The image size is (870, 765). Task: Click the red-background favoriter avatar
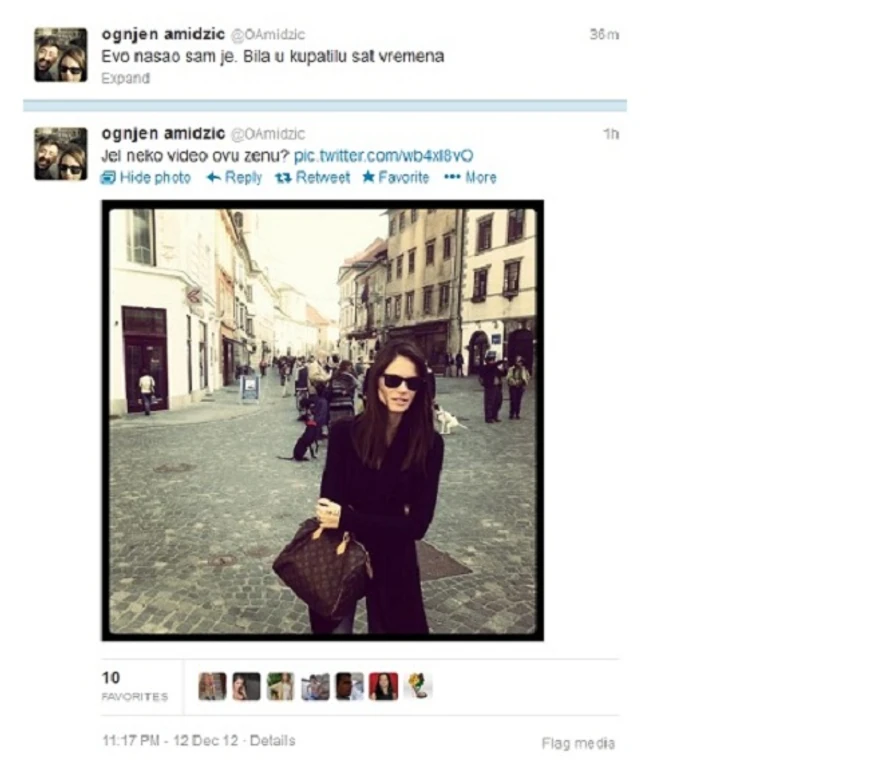(384, 686)
